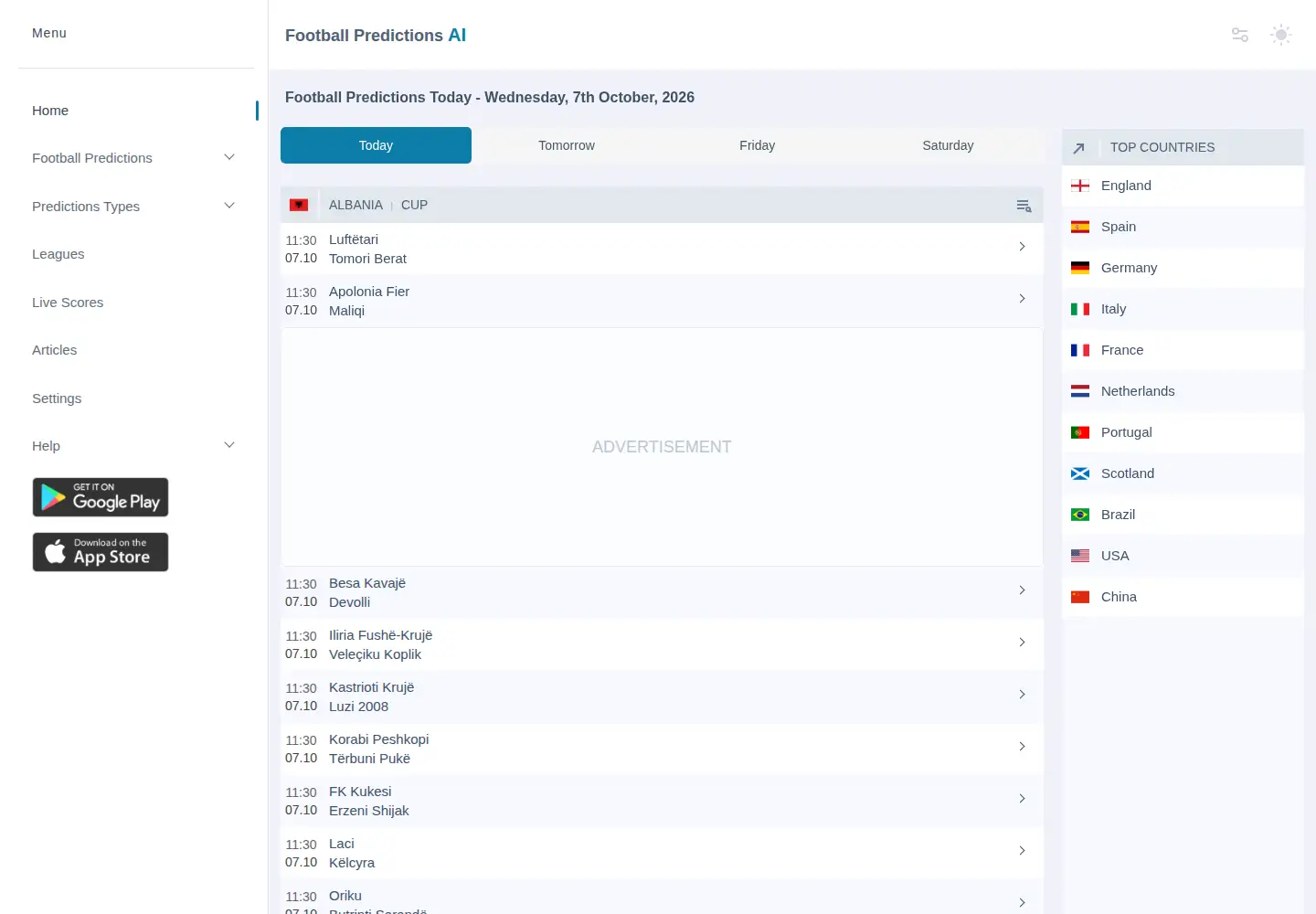Click Get it on Google Play badge
Screen dimensions: 1316x914
point(101,497)
